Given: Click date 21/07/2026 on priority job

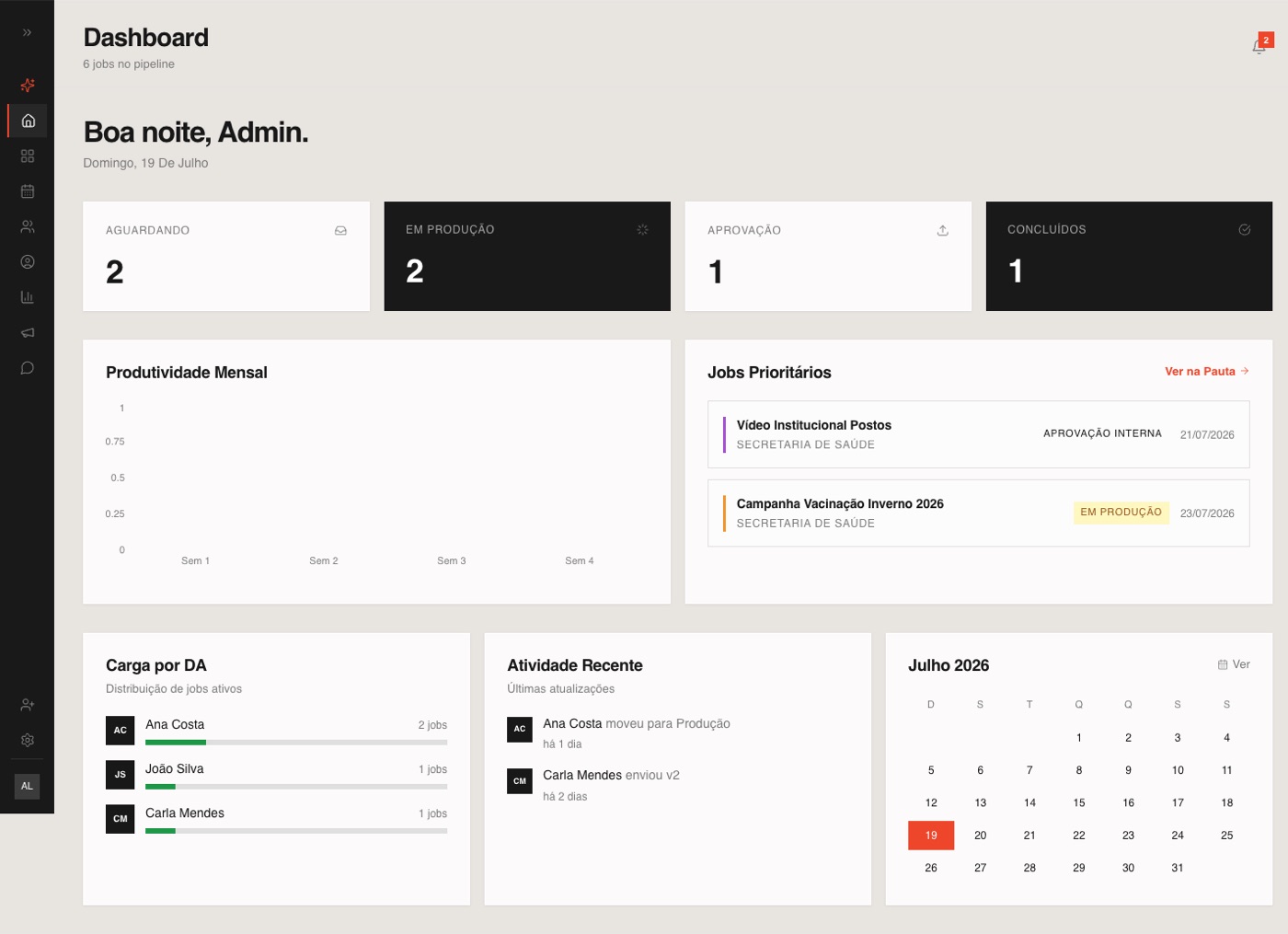Looking at the screenshot, I should coord(1207,435).
